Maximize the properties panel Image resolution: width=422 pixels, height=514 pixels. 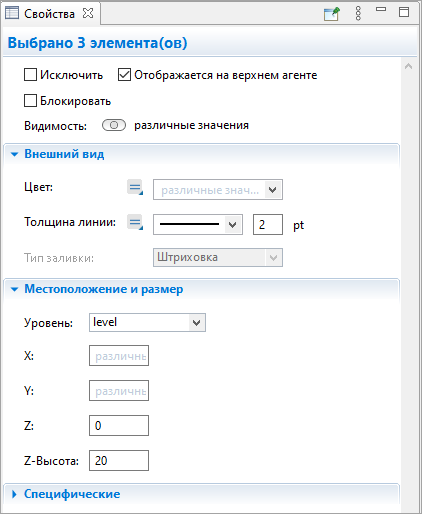coord(404,12)
